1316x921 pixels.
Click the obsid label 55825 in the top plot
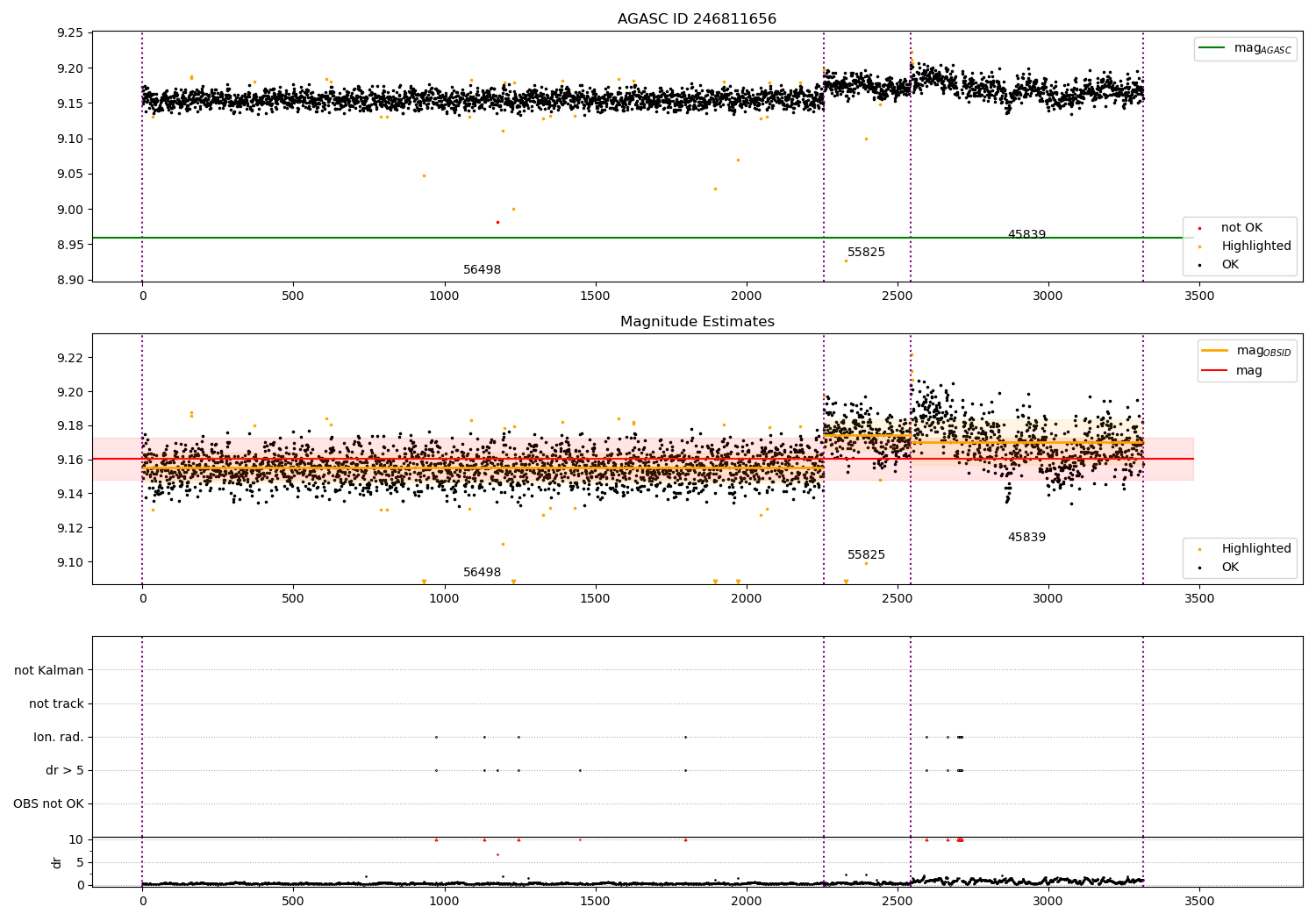click(x=866, y=253)
